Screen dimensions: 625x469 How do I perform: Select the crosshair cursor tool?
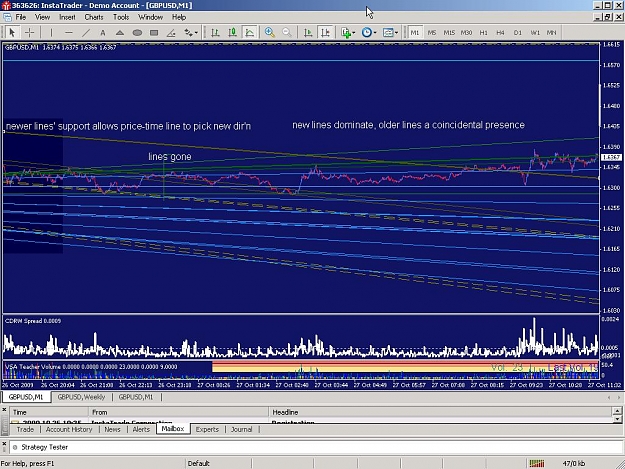29,33
